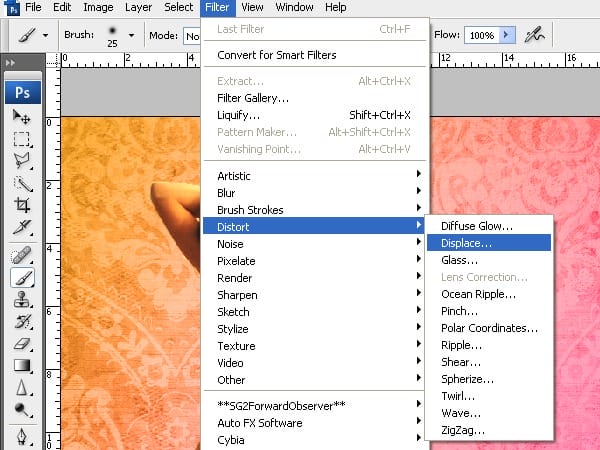The height and width of the screenshot is (450, 600).
Task: Expand the Render submenu
Action: tap(315, 278)
